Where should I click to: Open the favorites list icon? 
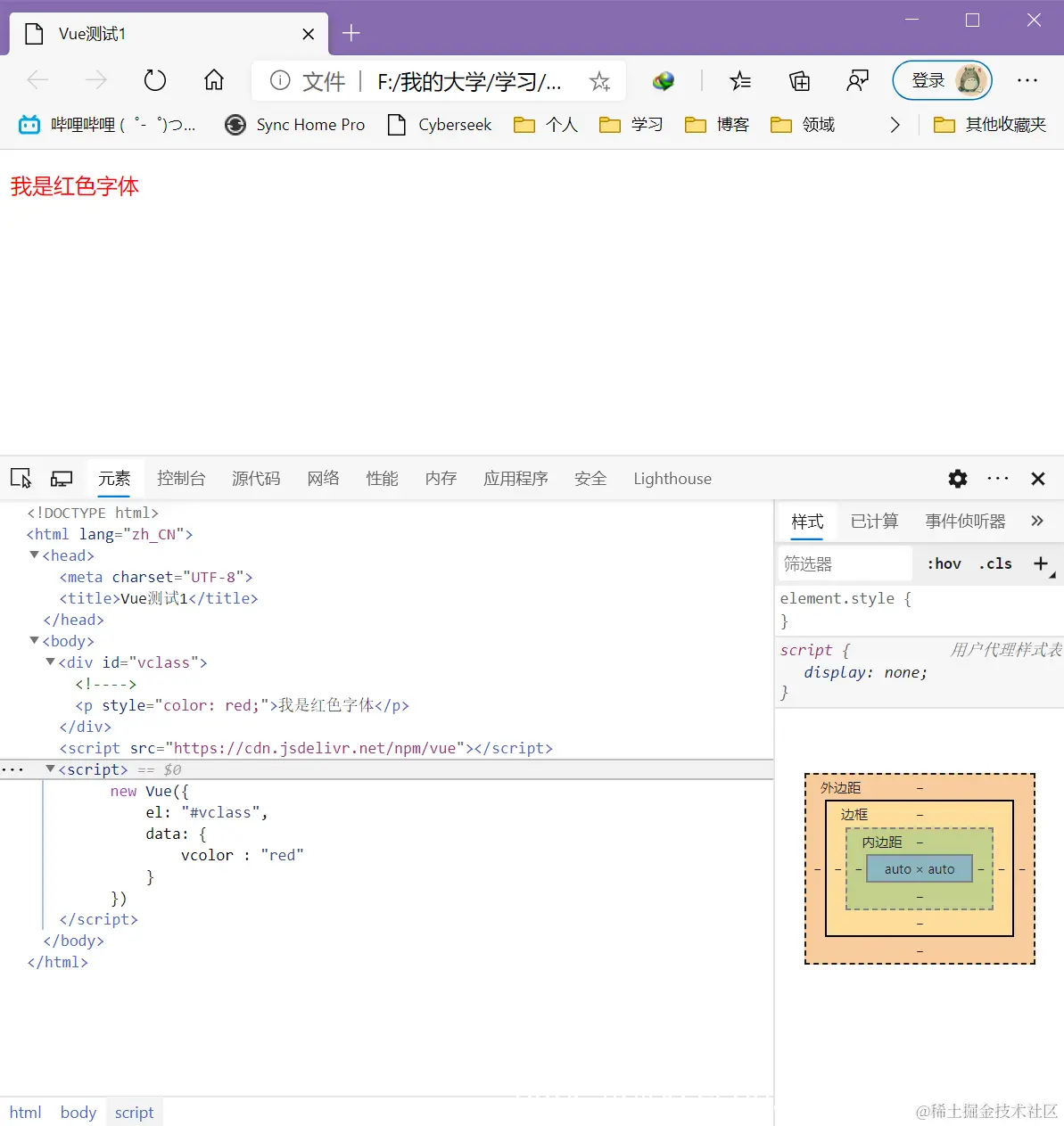pyautogui.click(x=740, y=82)
